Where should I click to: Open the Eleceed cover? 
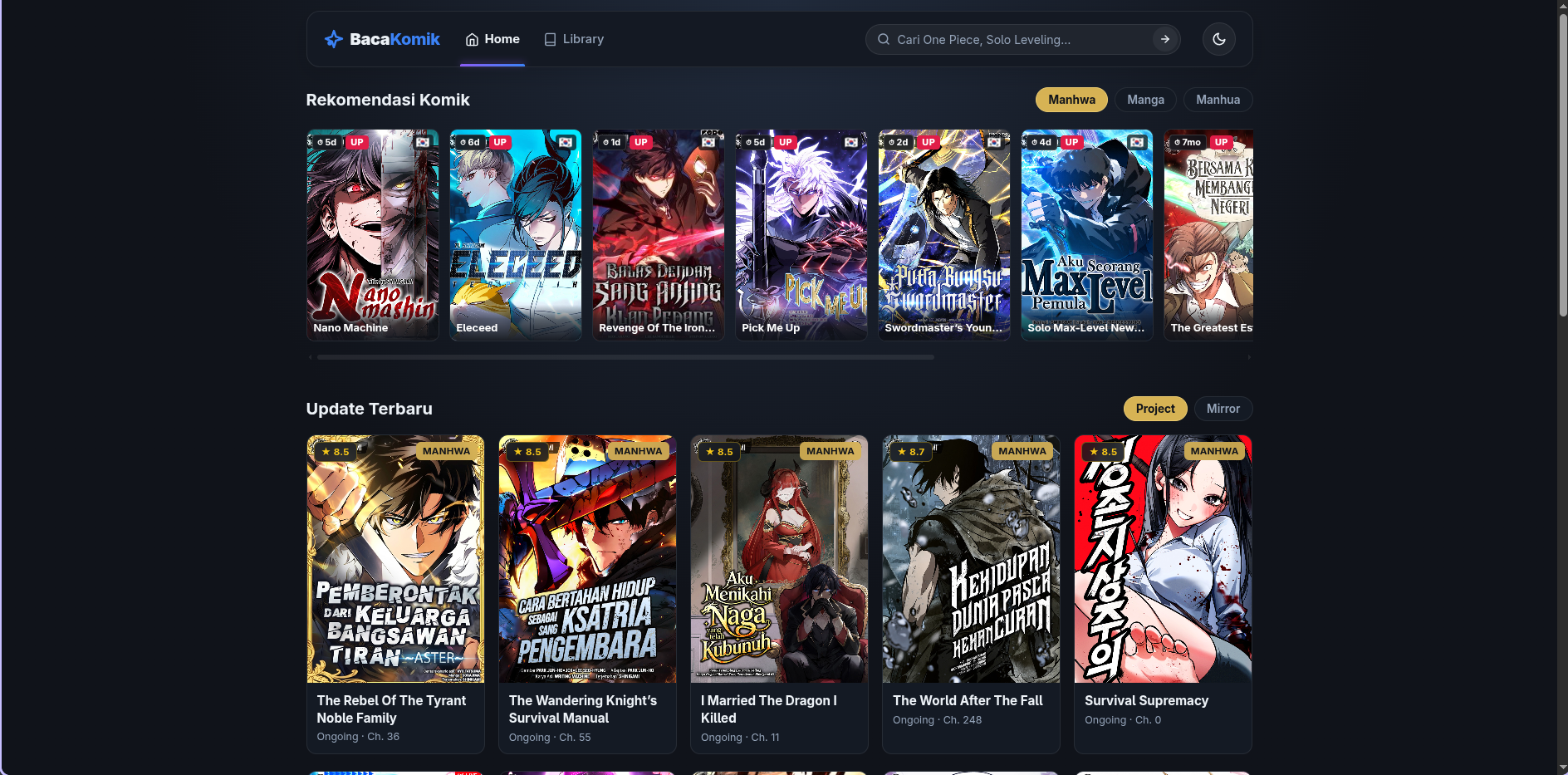click(x=516, y=235)
